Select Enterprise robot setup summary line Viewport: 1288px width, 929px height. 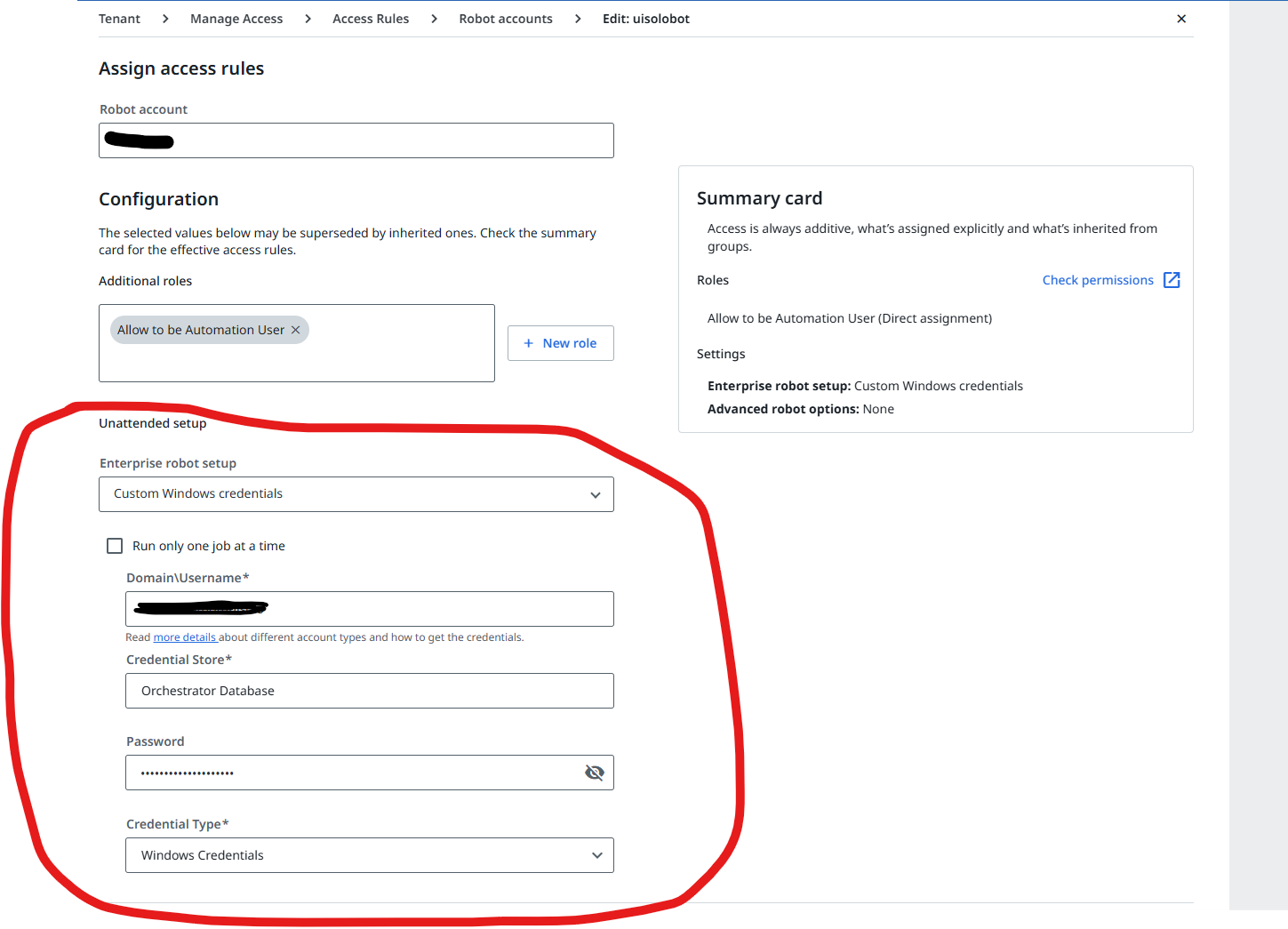pos(865,386)
